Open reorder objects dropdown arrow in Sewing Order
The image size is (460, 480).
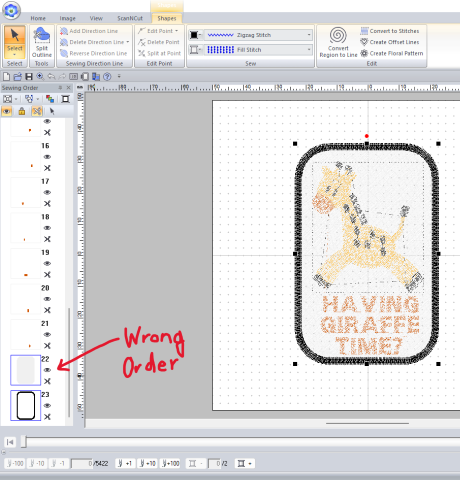pos(38,99)
